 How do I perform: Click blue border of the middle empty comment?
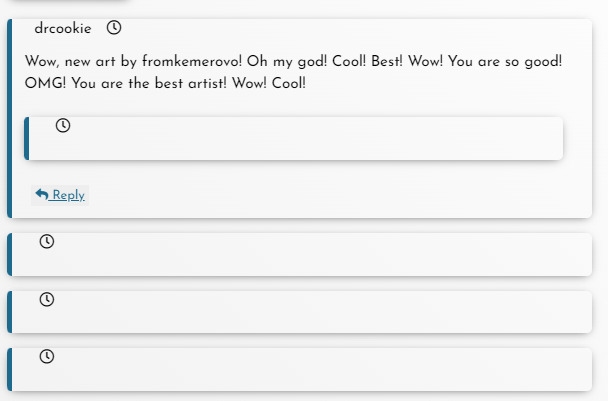[x=10, y=312]
